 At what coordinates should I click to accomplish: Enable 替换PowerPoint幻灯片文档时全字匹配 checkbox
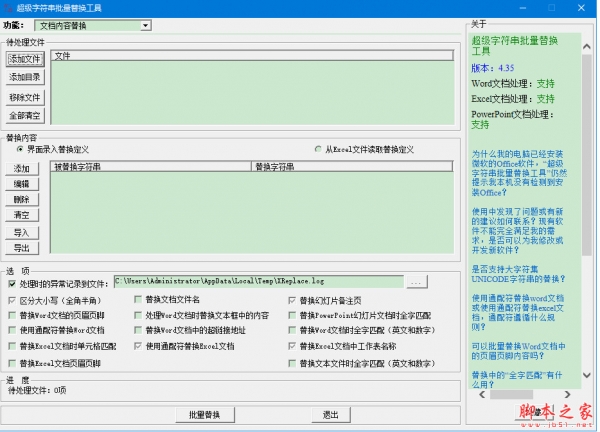click(292, 316)
